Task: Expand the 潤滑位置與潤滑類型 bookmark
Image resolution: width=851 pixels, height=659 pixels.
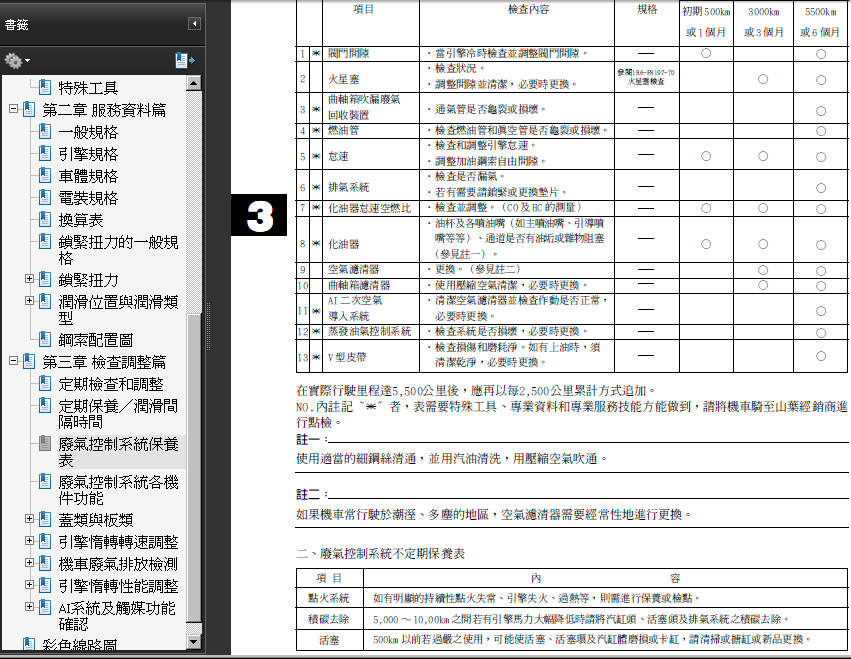Action: point(30,300)
